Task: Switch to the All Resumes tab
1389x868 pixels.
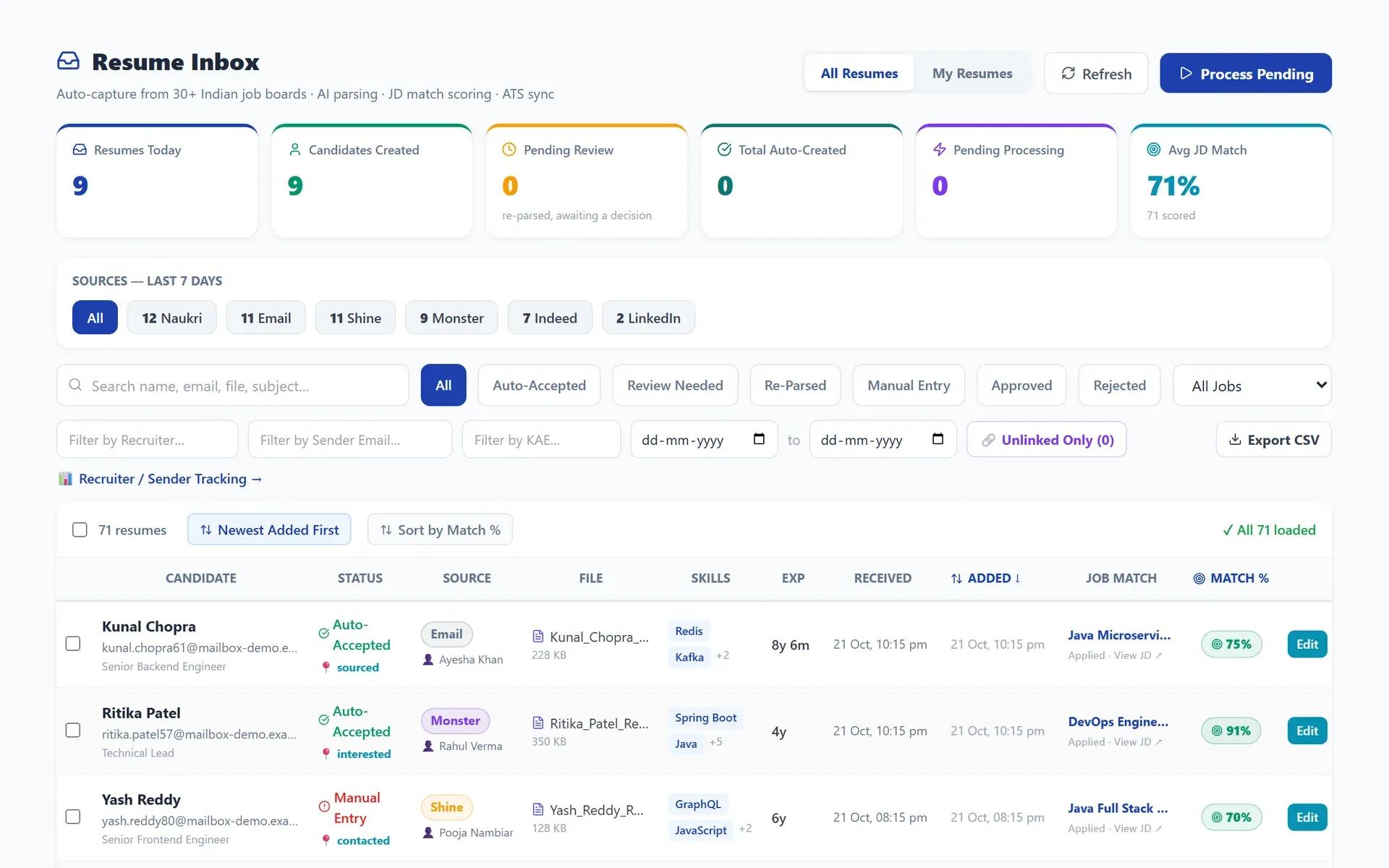Action: [859, 73]
